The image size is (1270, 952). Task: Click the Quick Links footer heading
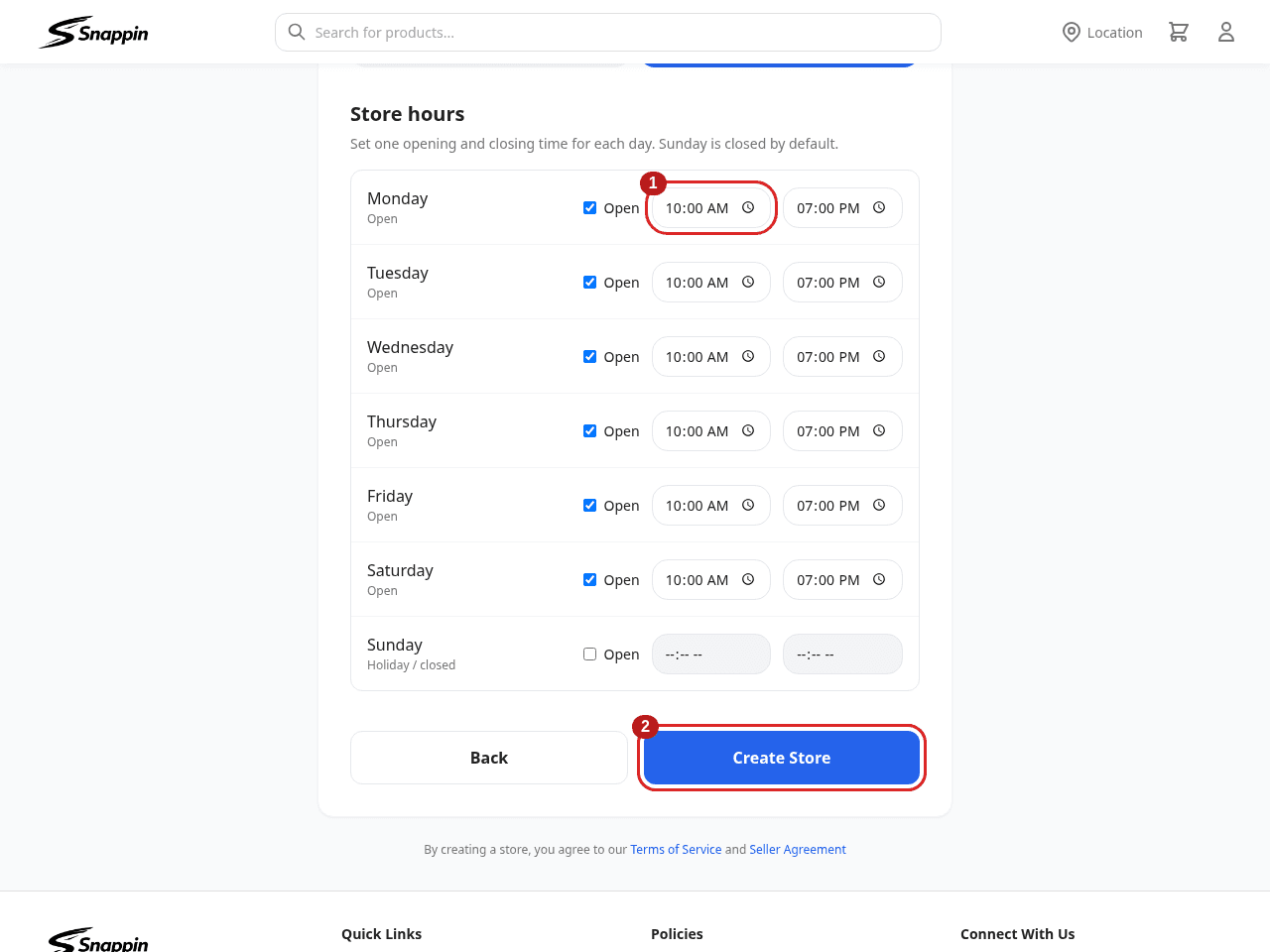tap(381, 934)
